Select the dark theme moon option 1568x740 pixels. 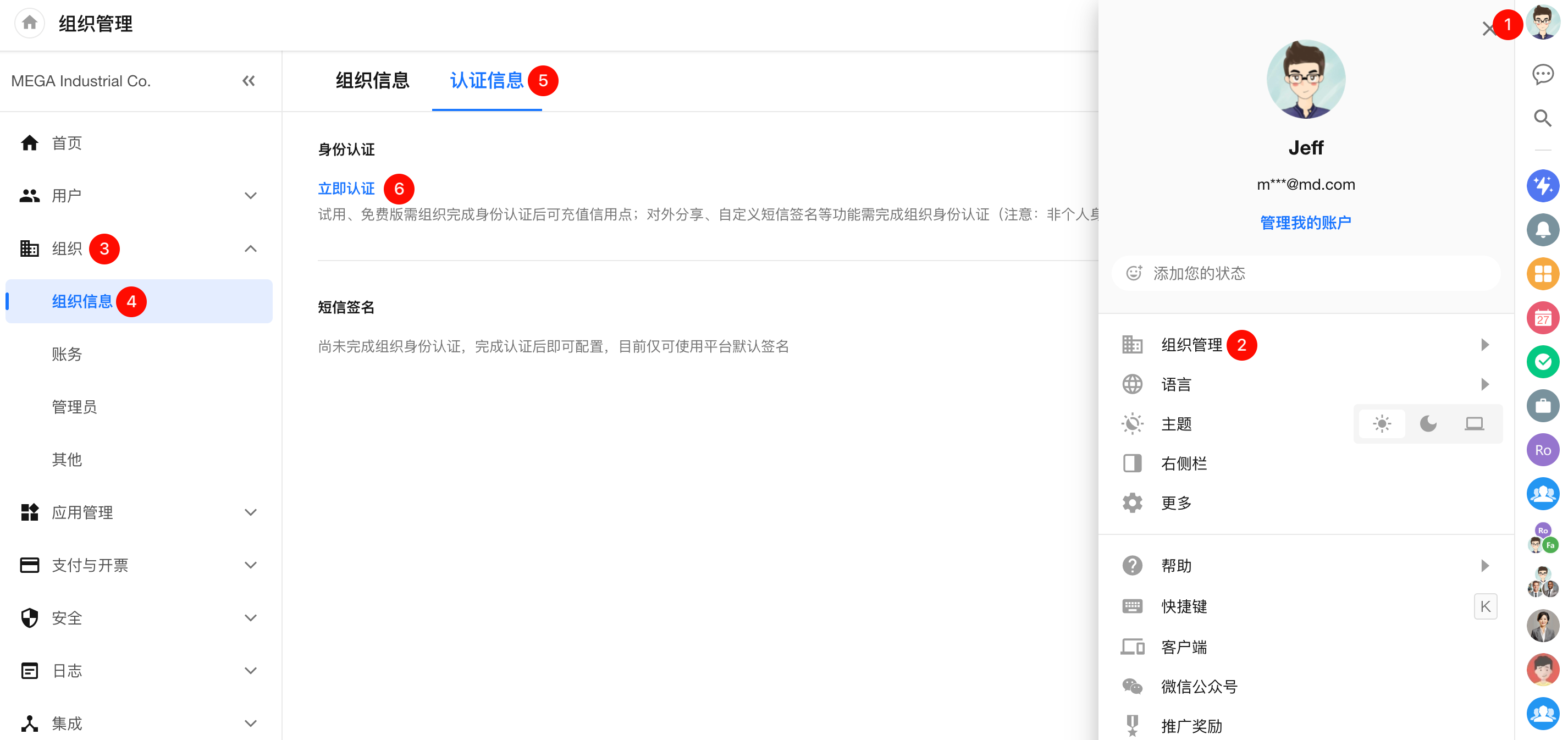(x=1428, y=423)
